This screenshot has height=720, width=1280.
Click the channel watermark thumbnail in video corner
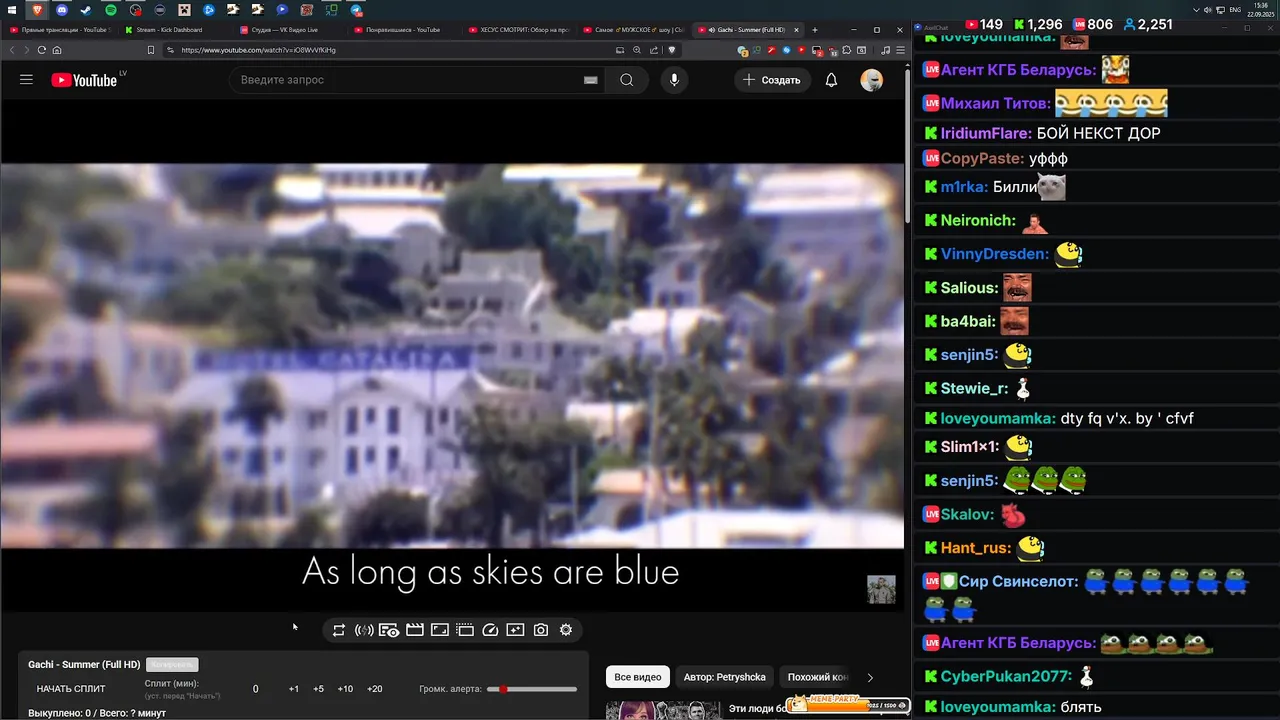pos(881,589)
